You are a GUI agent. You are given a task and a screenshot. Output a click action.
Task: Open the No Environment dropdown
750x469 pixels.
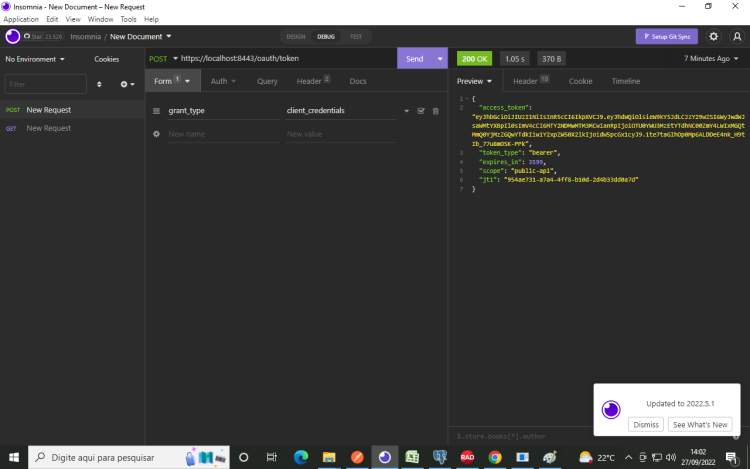tap(34, 59)
